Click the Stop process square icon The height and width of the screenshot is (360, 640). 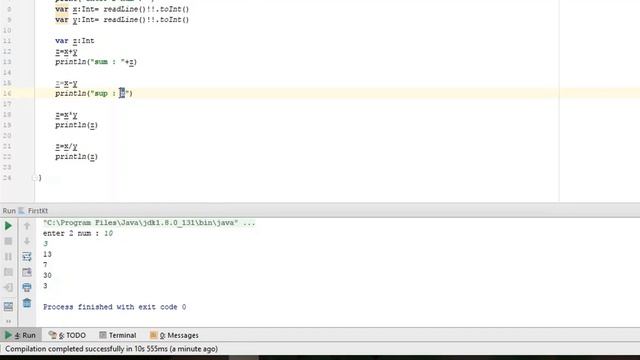coord(8,241)
